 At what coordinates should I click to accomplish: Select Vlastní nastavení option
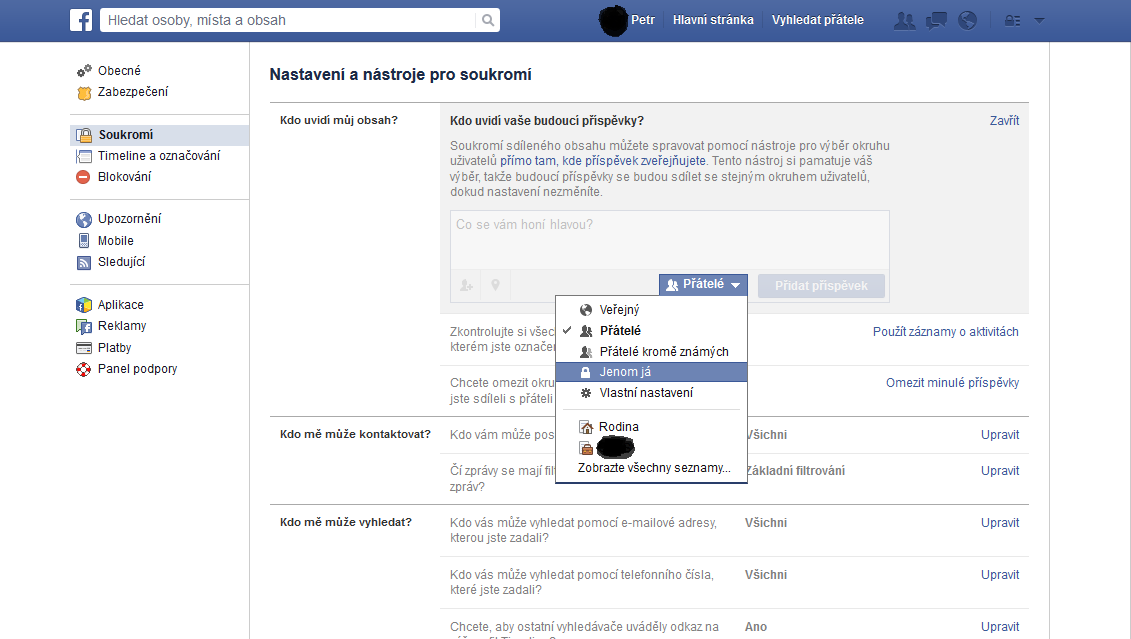(651, 393)
